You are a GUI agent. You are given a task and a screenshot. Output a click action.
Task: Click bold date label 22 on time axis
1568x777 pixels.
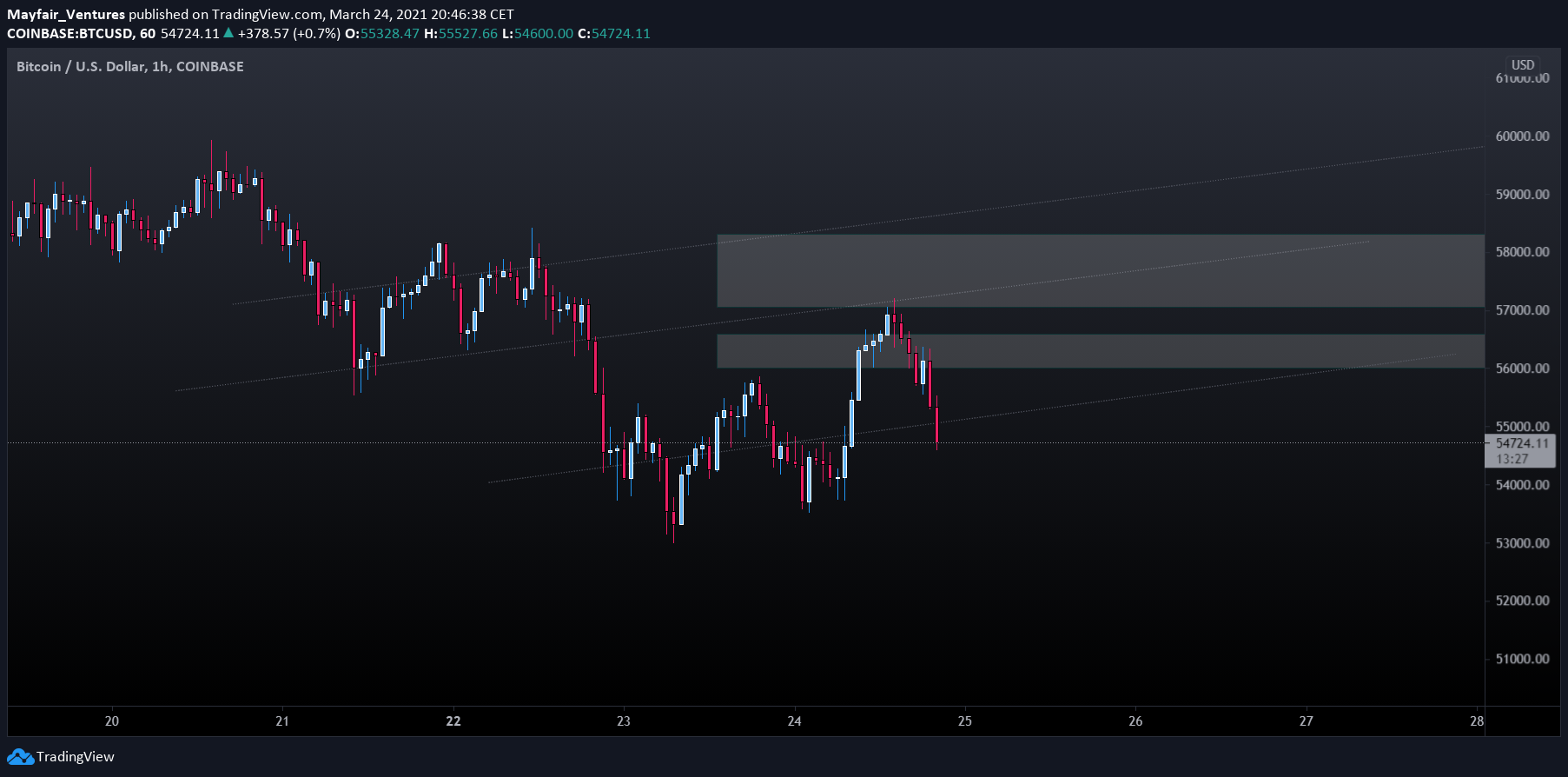tap(453, 721)
